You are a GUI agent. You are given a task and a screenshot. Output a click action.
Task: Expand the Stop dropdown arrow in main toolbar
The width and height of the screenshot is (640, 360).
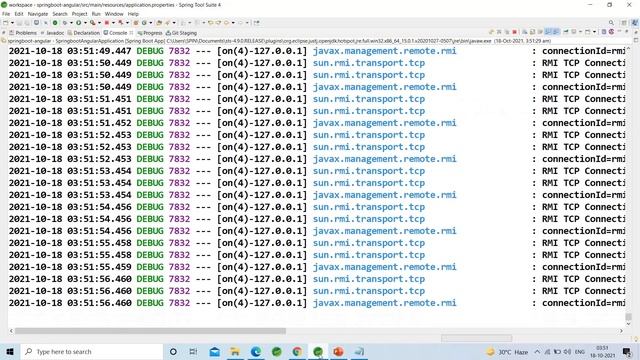tap(113, 23)
